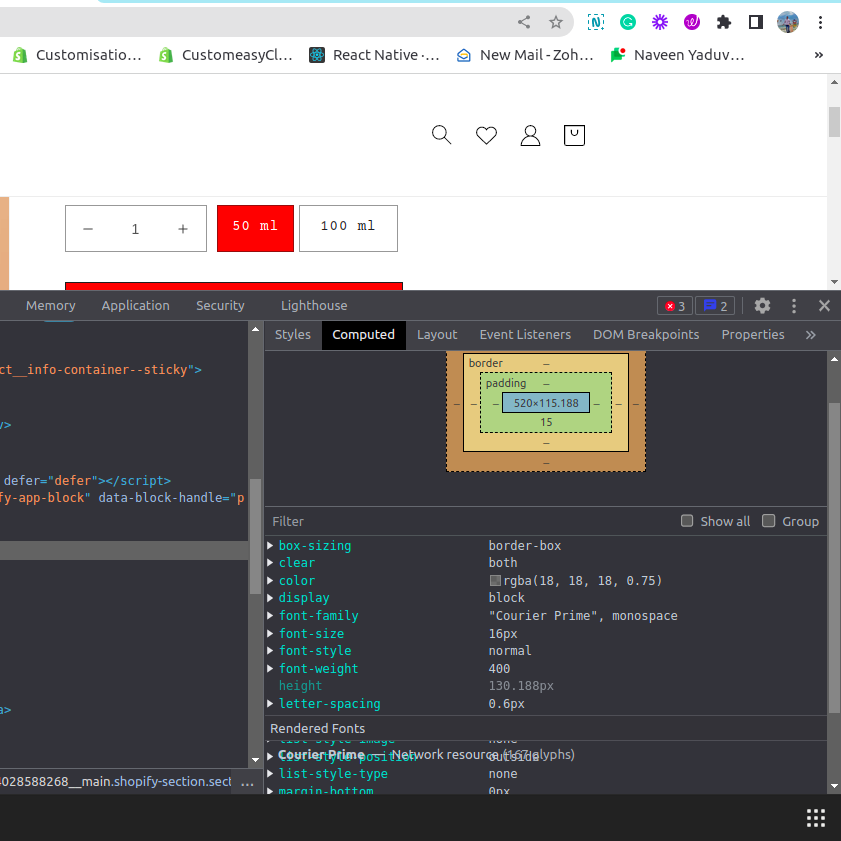This screenshot has width=841, height=841.
Task: Click the purple starburst extension icon
Action: [660, 22]
